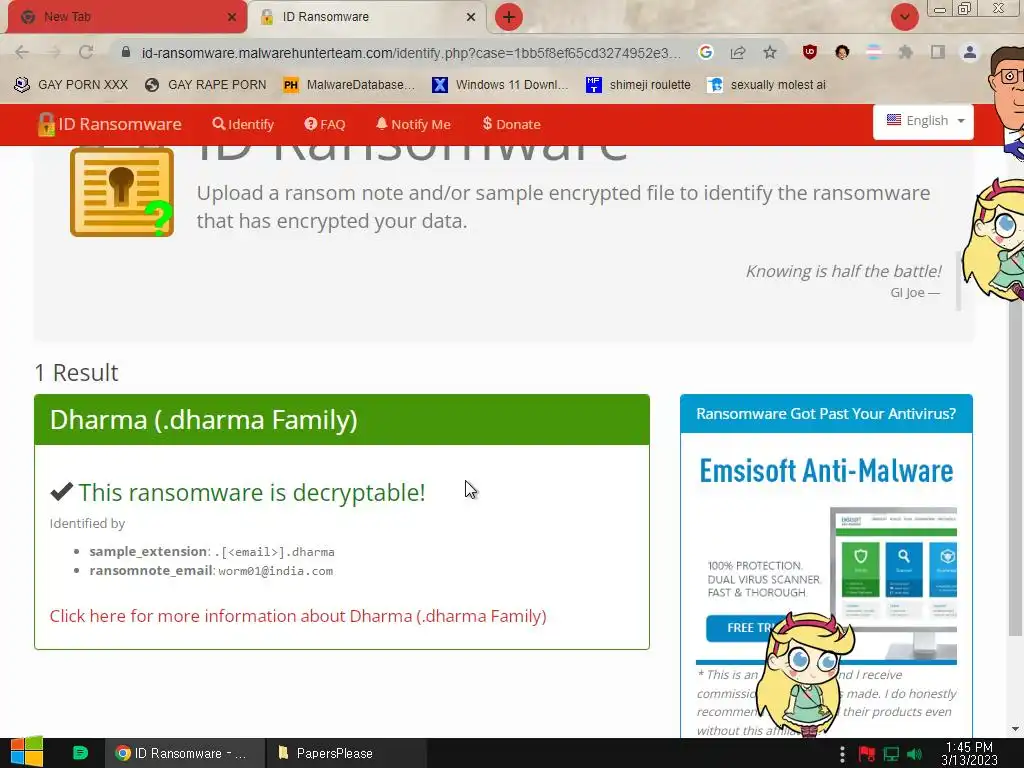
Task: Open the Identify menu item
Action: (243, 124)
